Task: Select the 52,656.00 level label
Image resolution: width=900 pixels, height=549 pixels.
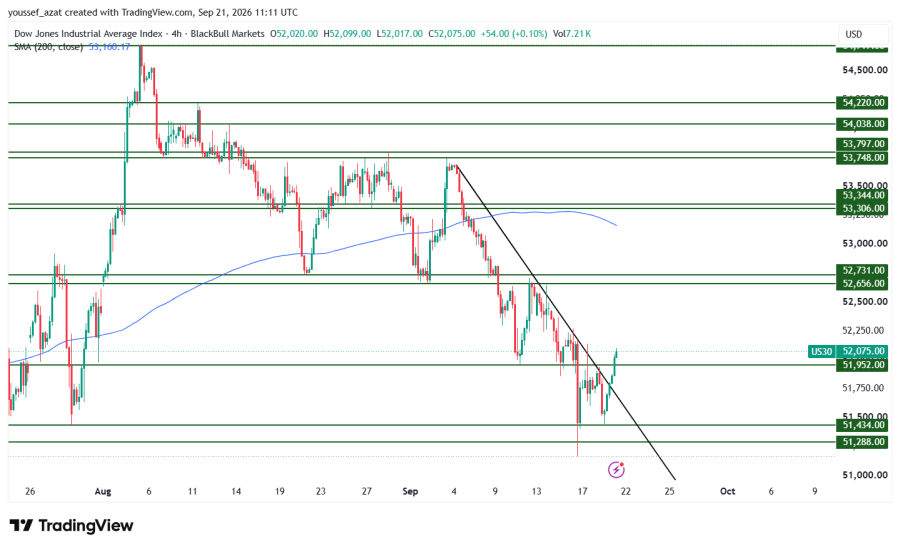Action: tap(863, 284)
